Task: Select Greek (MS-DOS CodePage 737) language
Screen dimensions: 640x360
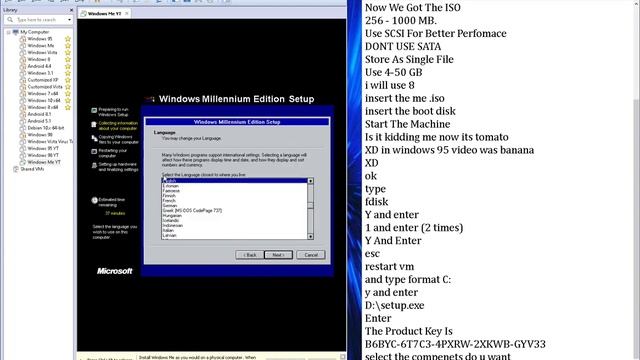Action: click(192, 211)
